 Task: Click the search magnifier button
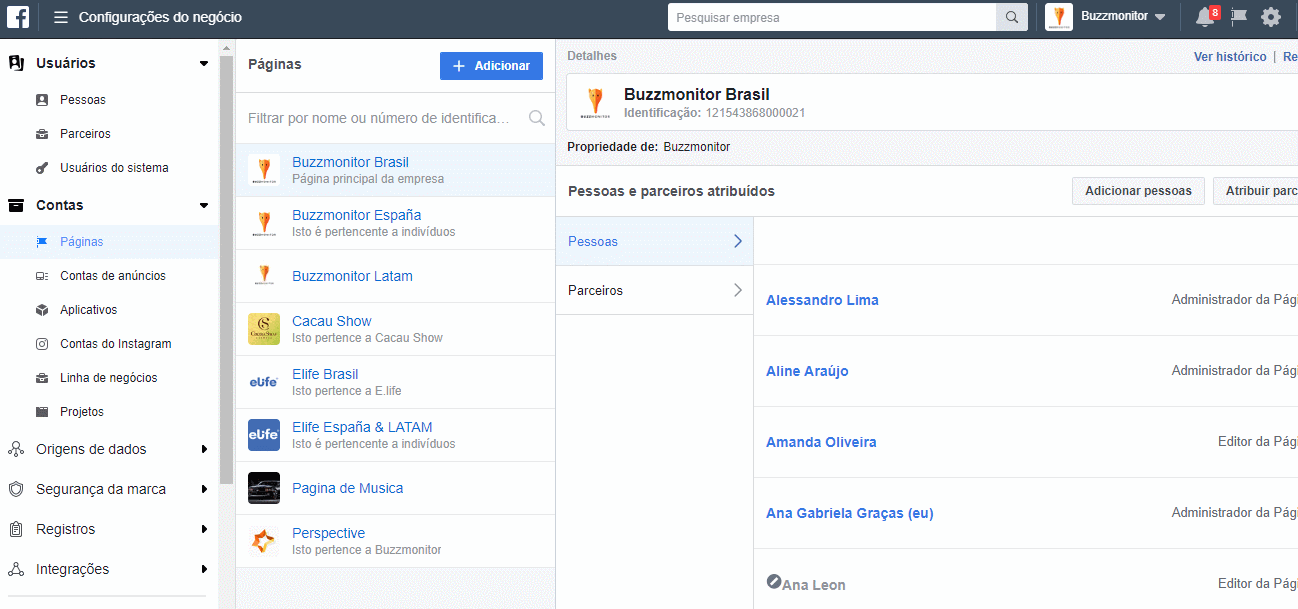click(x=1011, y=17)
